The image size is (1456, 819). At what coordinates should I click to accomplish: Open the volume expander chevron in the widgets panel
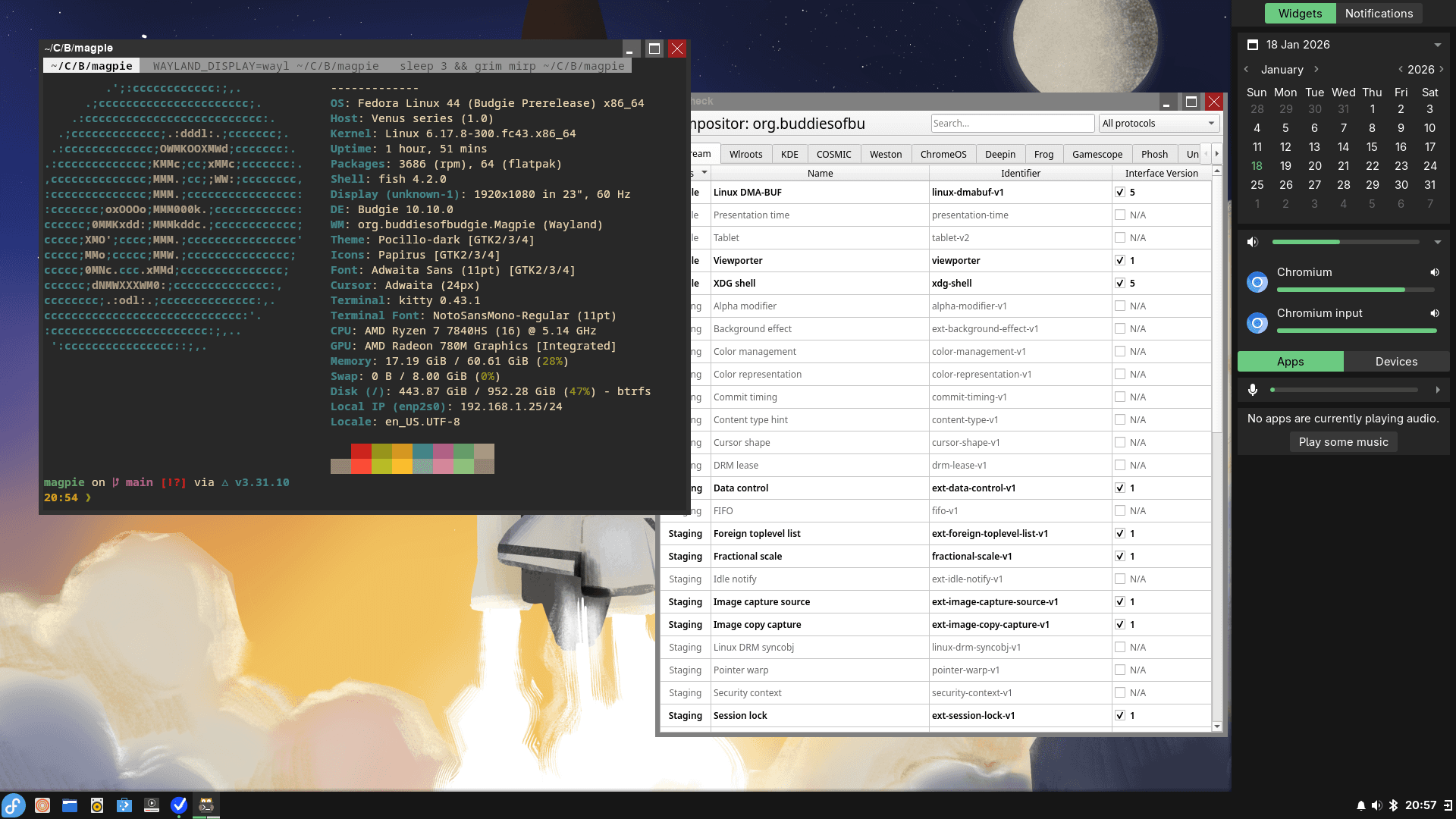click(x=1438, y=242)
